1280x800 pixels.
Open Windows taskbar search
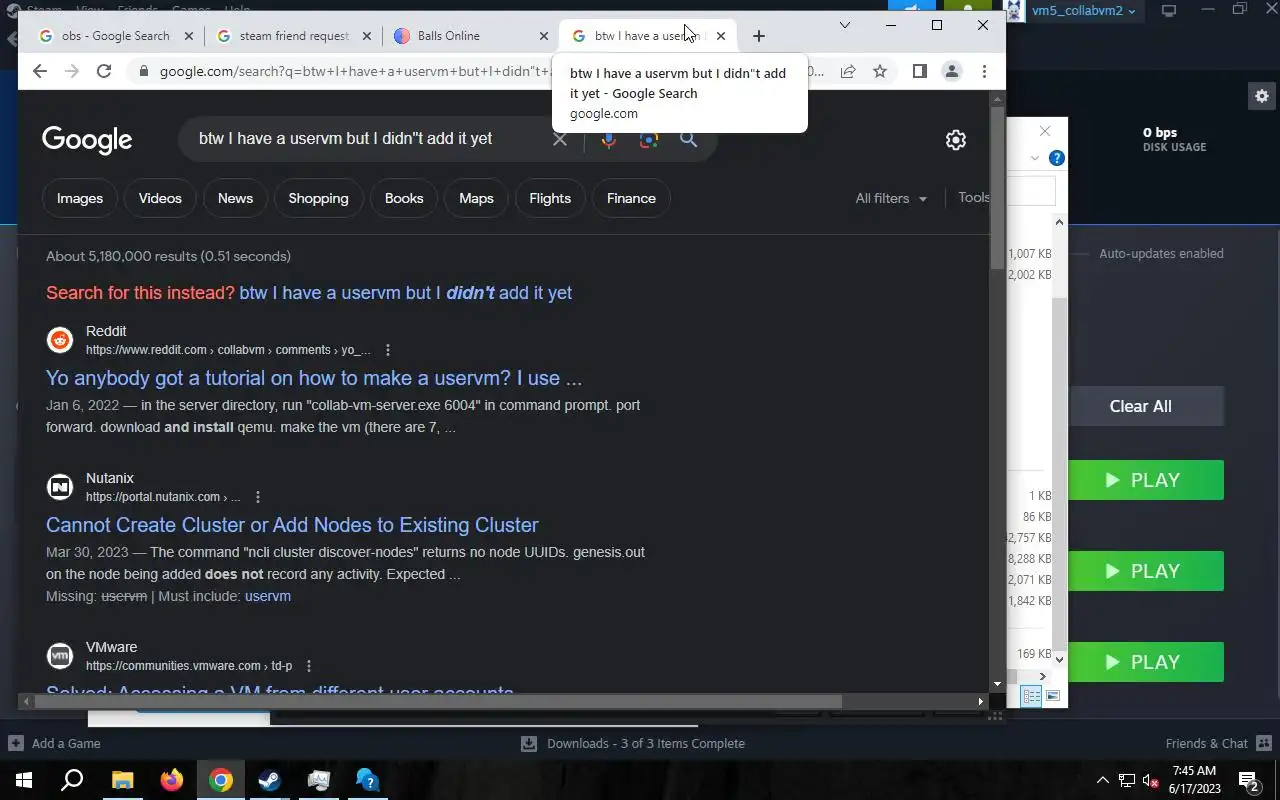[x=72, y=780]
